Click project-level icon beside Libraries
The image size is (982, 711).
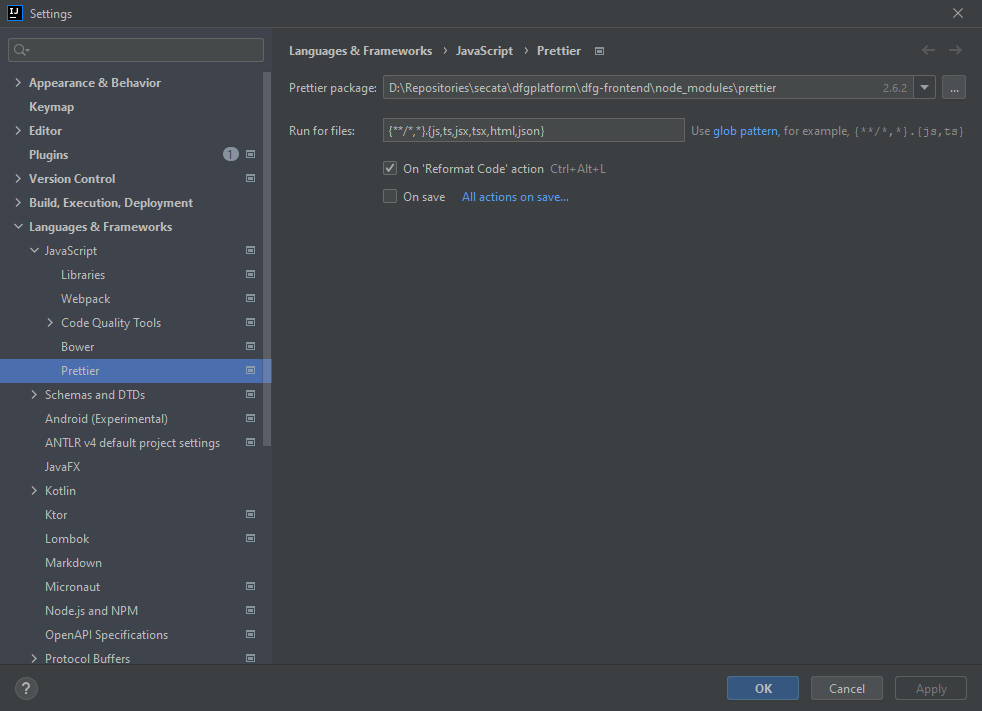point(251,274)
